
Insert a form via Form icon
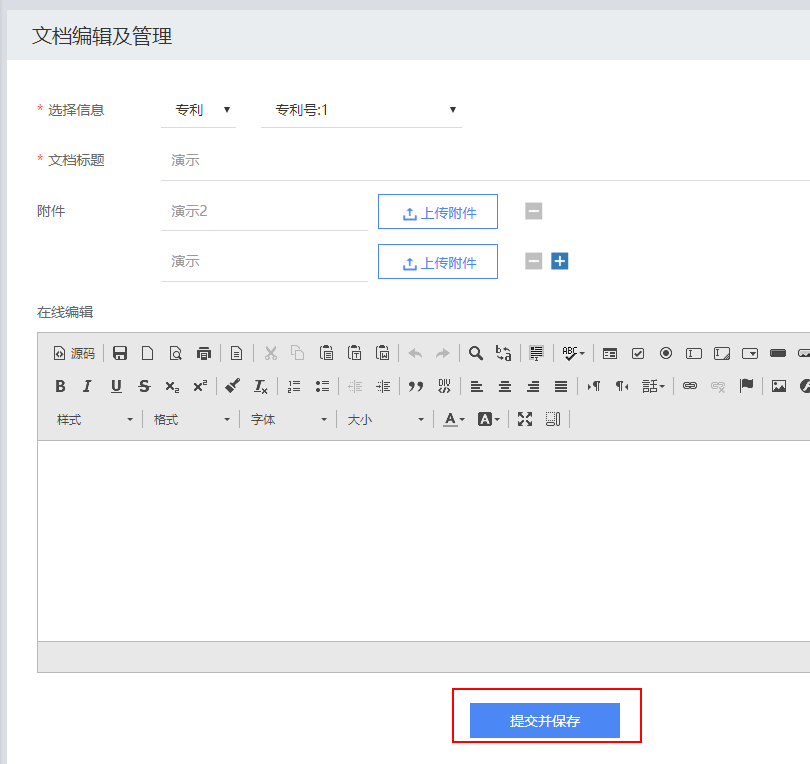pyautogui.click(x=610, y=353)
